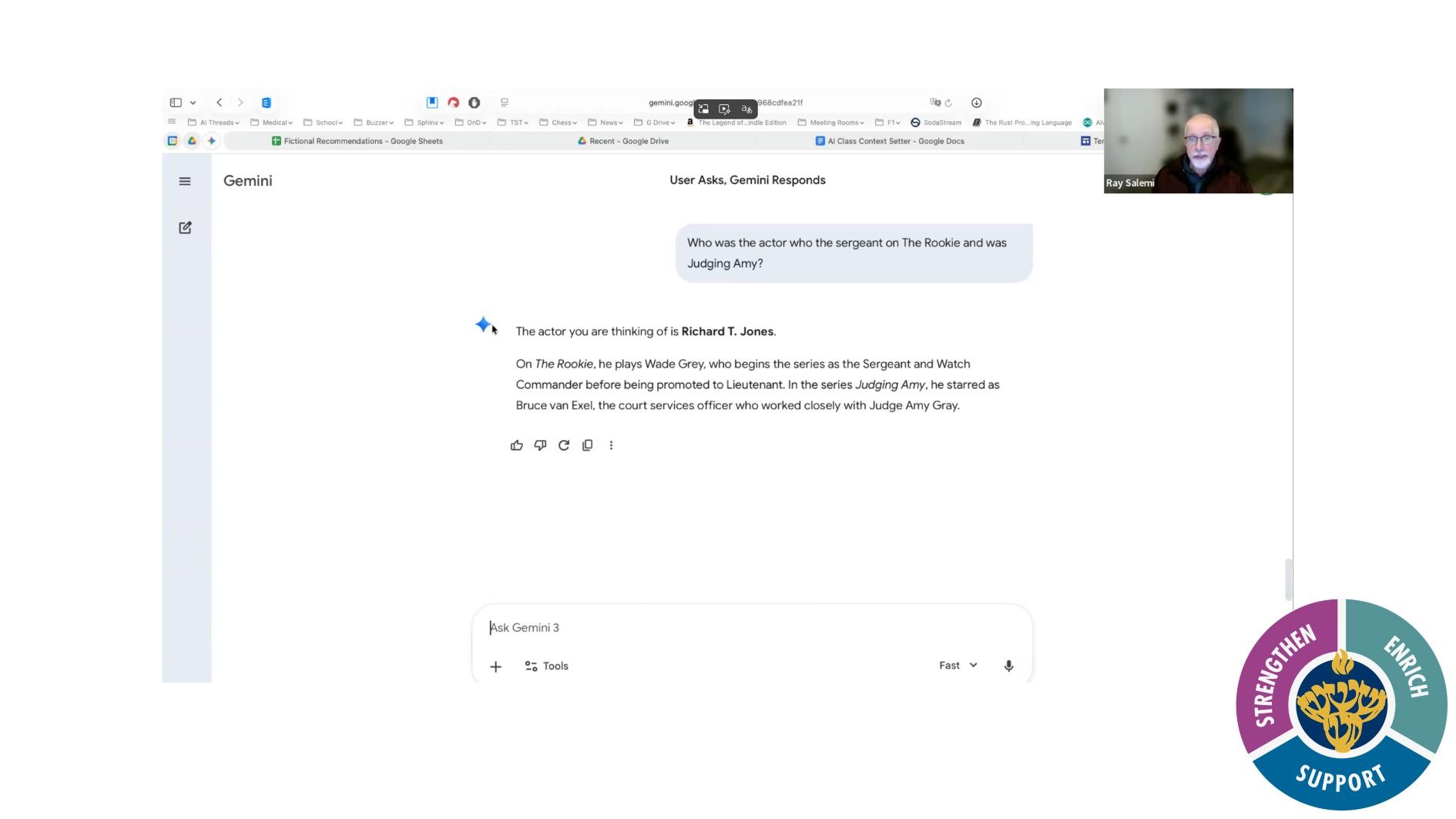This screenshot has height=819, width=1456.
Task: Regenerate the Gemini response
Action: [564, 445]
